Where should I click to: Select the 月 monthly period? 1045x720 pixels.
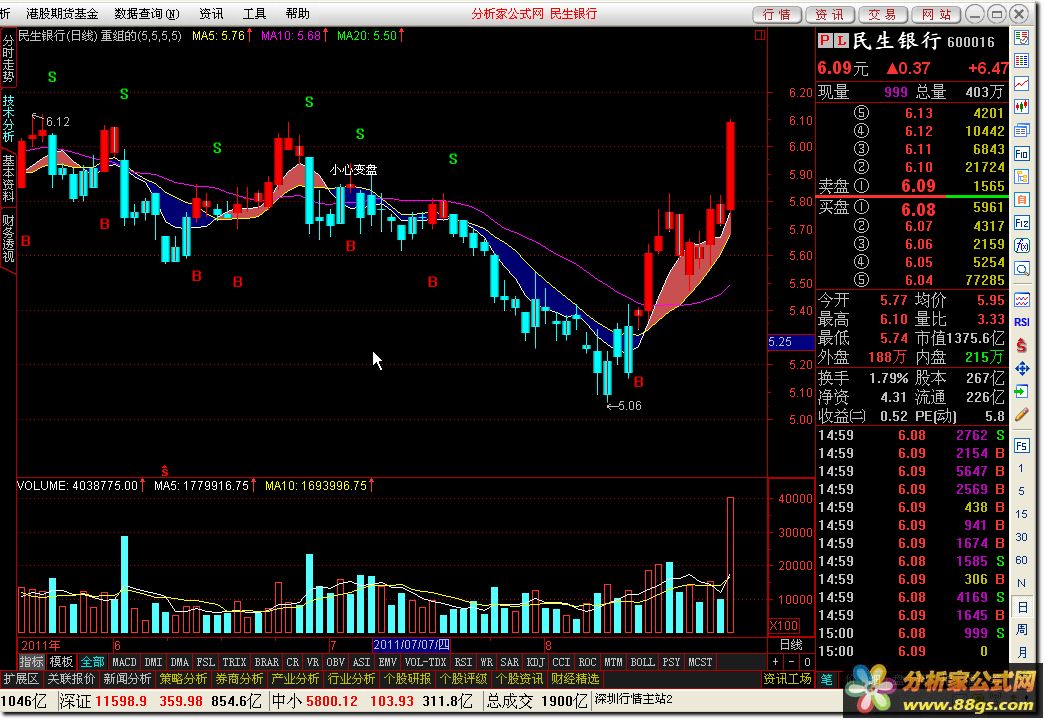click(x=1022, y=652)
